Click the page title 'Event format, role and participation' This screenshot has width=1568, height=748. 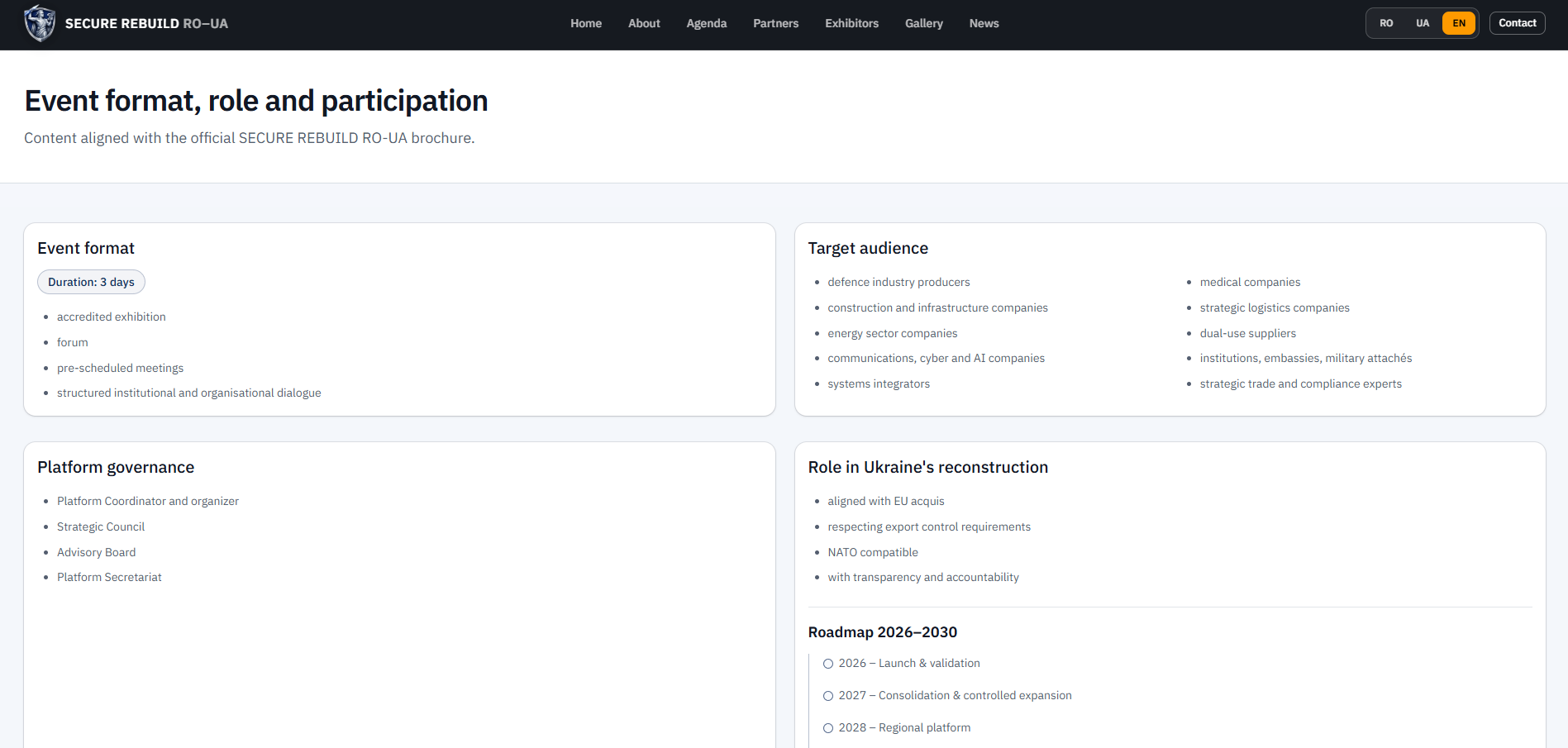coord(256,101)
